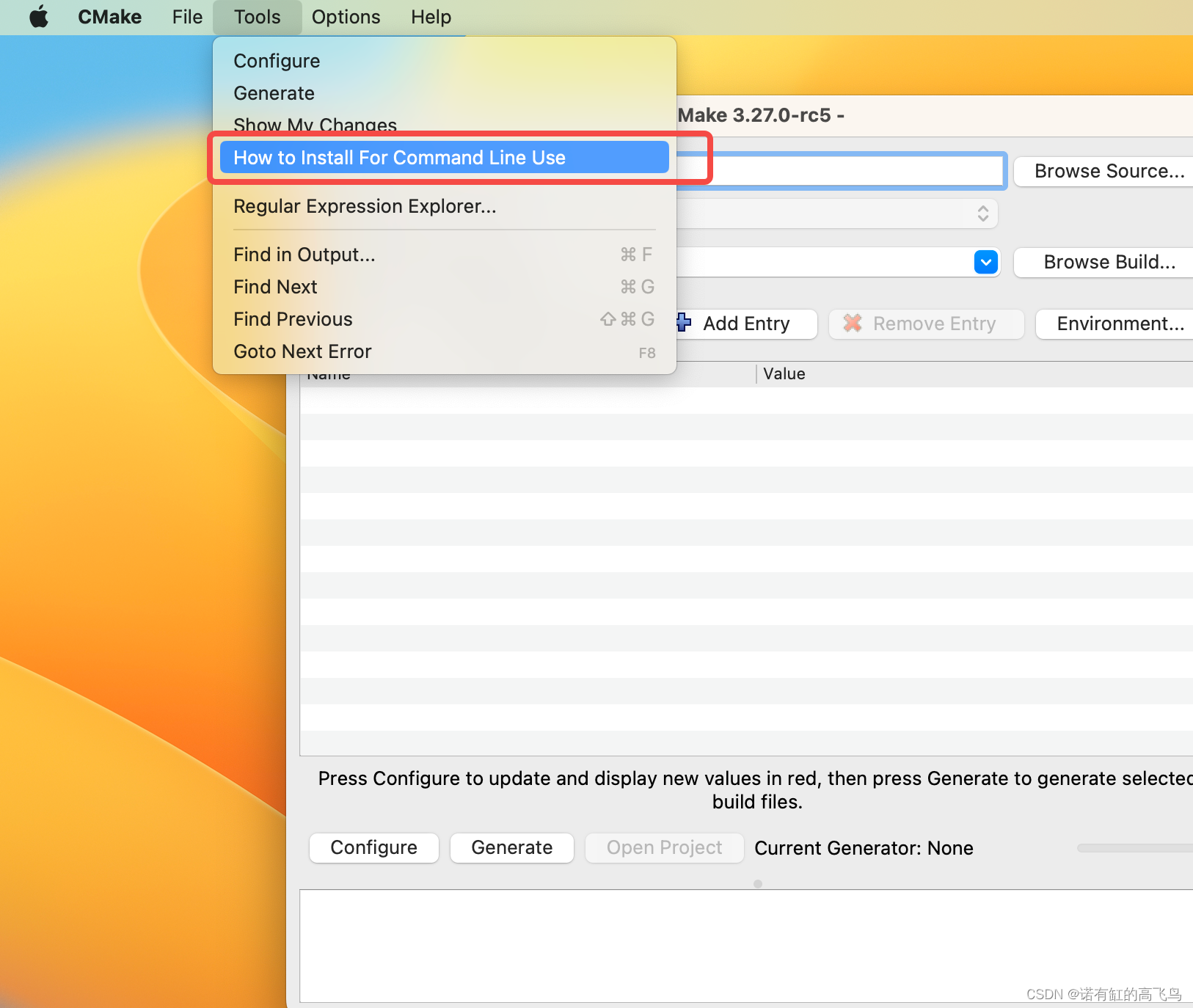This screenshot has height=1008, width=1193.
Task: Click the plus icon on Add Entry
Action: tap(683, 322)
